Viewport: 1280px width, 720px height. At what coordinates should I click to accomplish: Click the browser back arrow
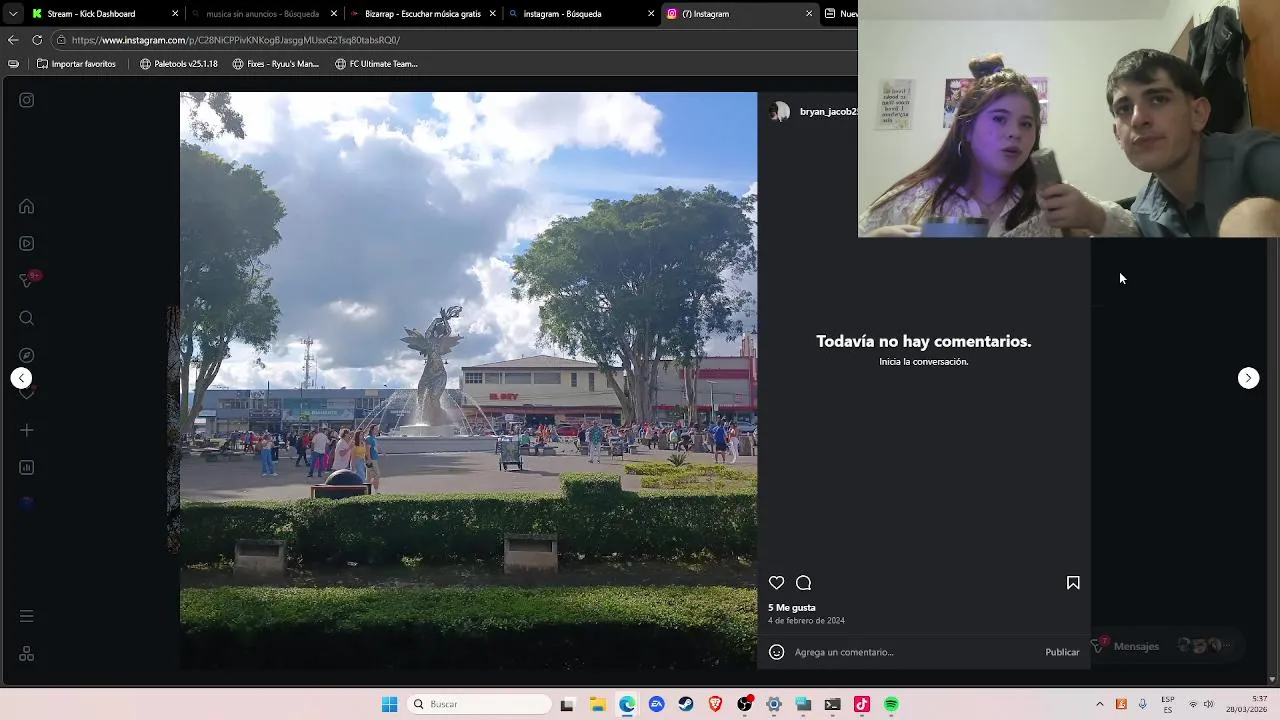click(13, 40)
